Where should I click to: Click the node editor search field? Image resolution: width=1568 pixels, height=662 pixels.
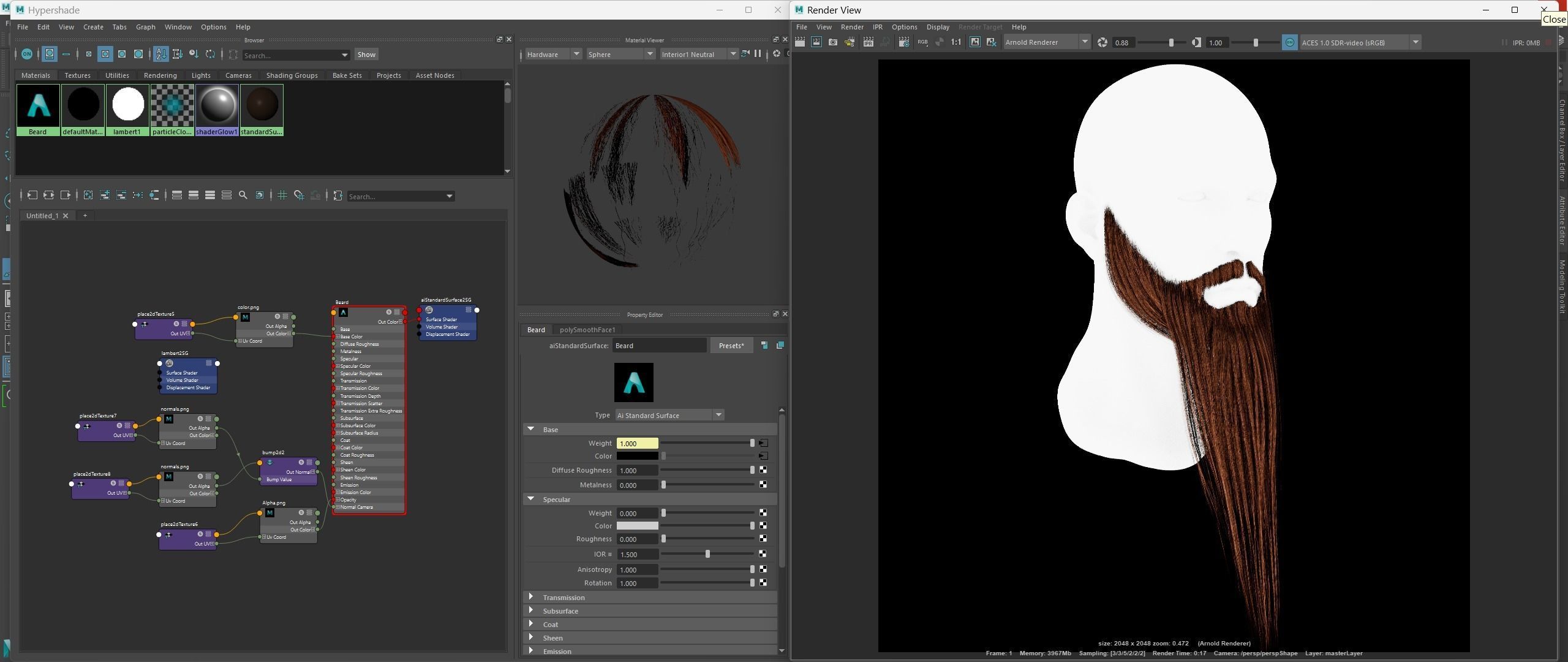(401, 196)
